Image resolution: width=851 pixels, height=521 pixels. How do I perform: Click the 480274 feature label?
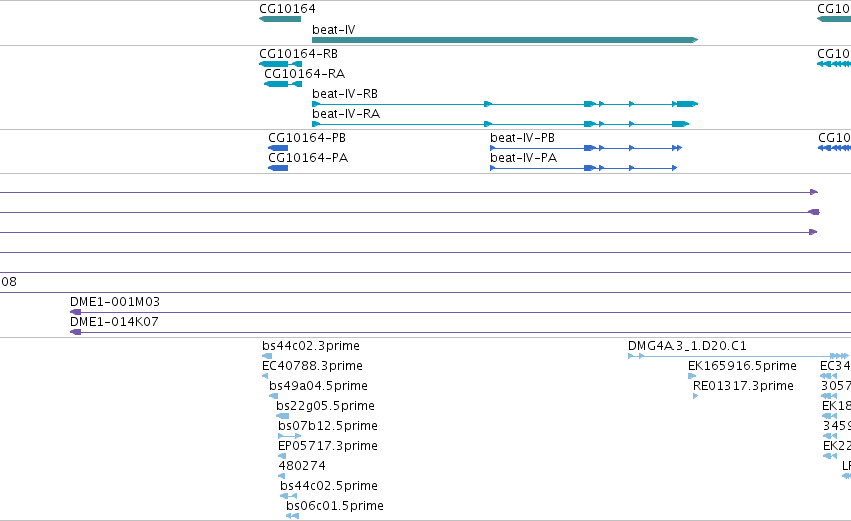point(302,466)
